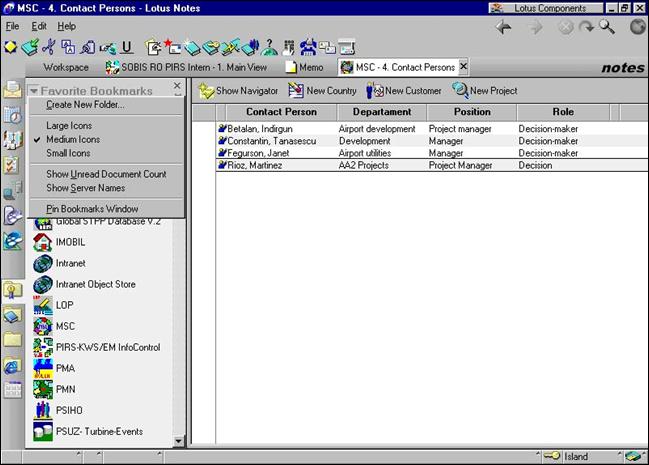Viewport: 649px width, 465px height.
Task: Click the MSC database bookmark icon
Action: pyautogui.click(x=43, y=326)
